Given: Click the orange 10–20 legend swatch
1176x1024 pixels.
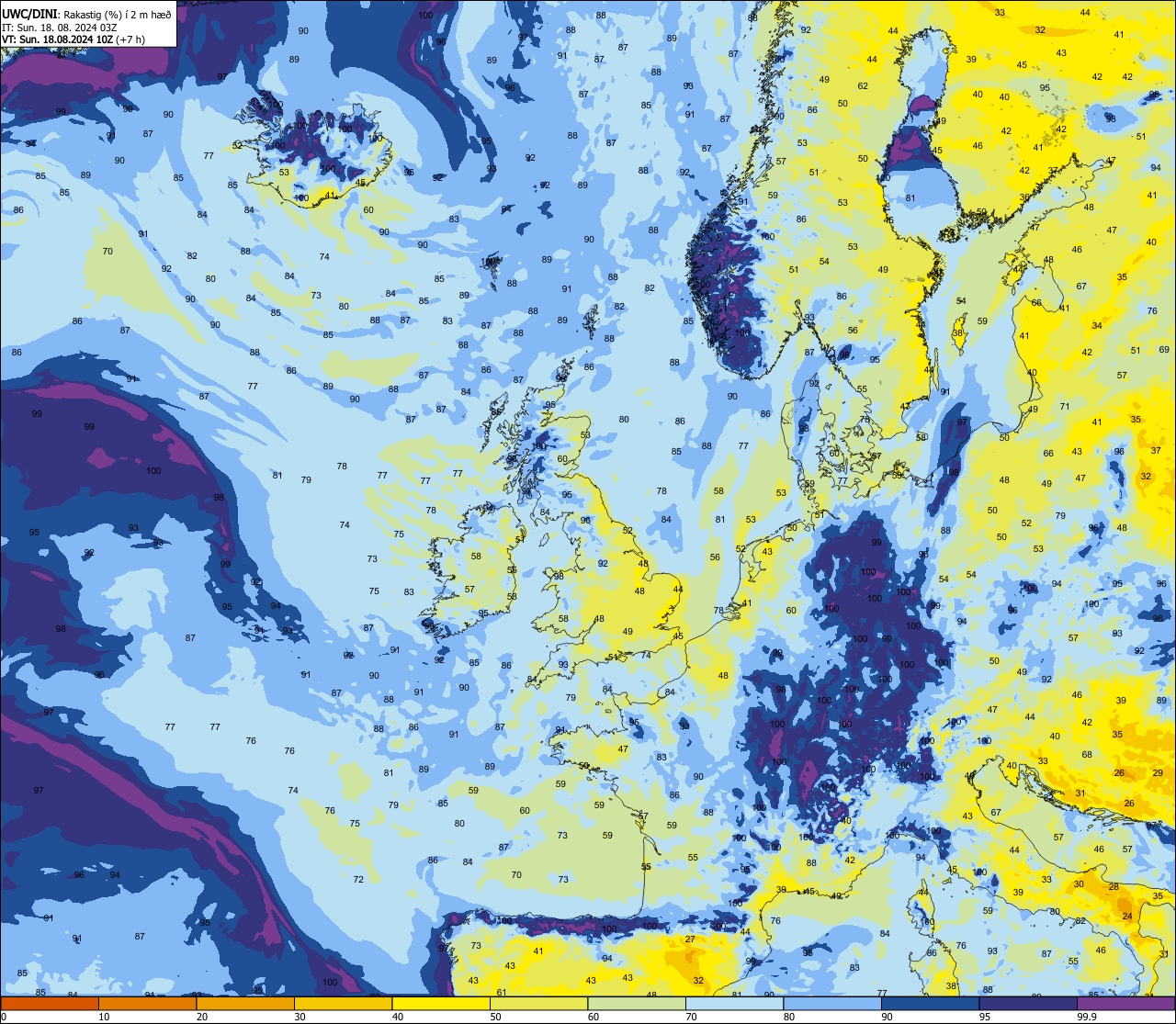Looking at the screenshot, I should 147,1003.
